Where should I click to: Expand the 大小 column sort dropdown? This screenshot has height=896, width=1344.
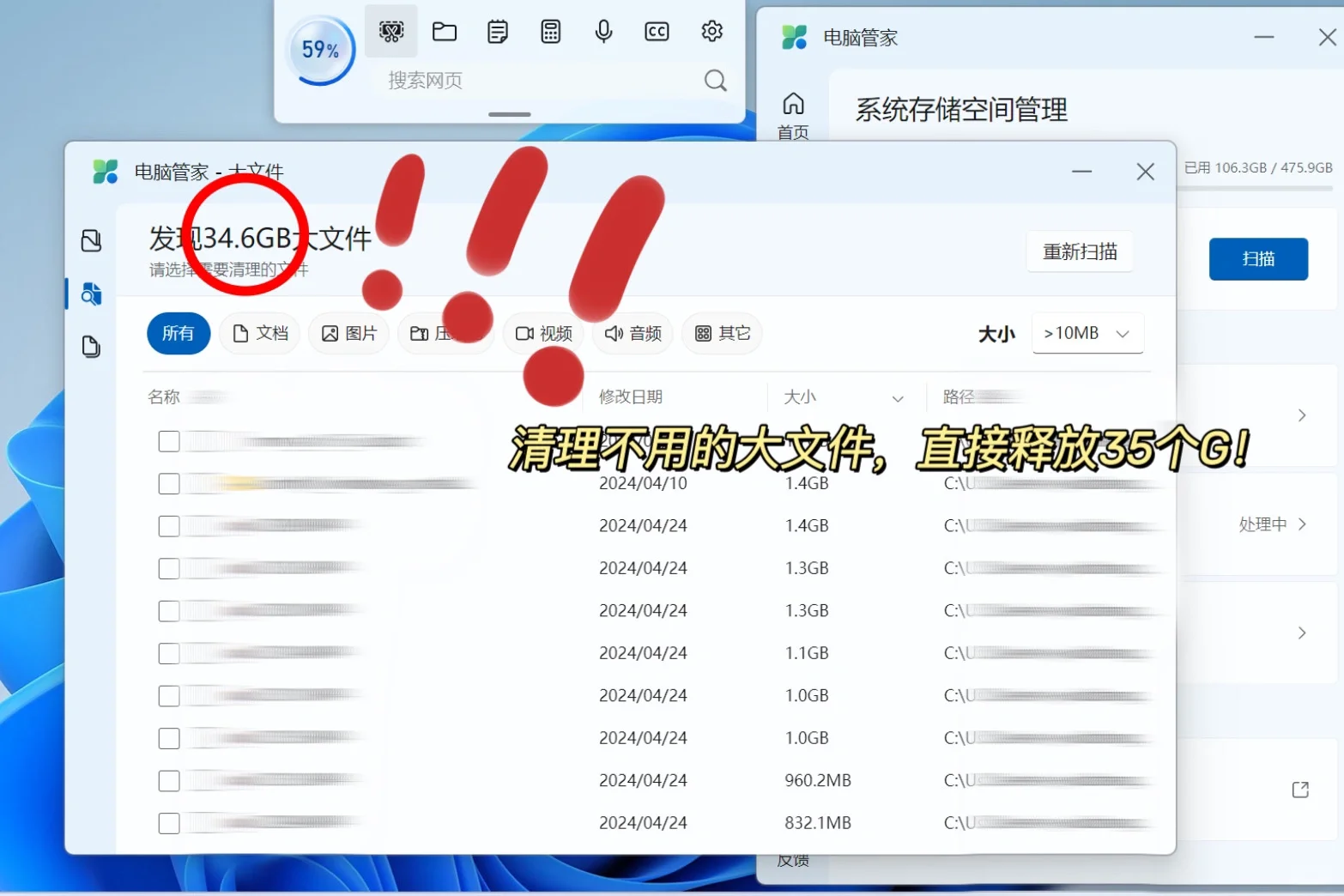point(898,397)
